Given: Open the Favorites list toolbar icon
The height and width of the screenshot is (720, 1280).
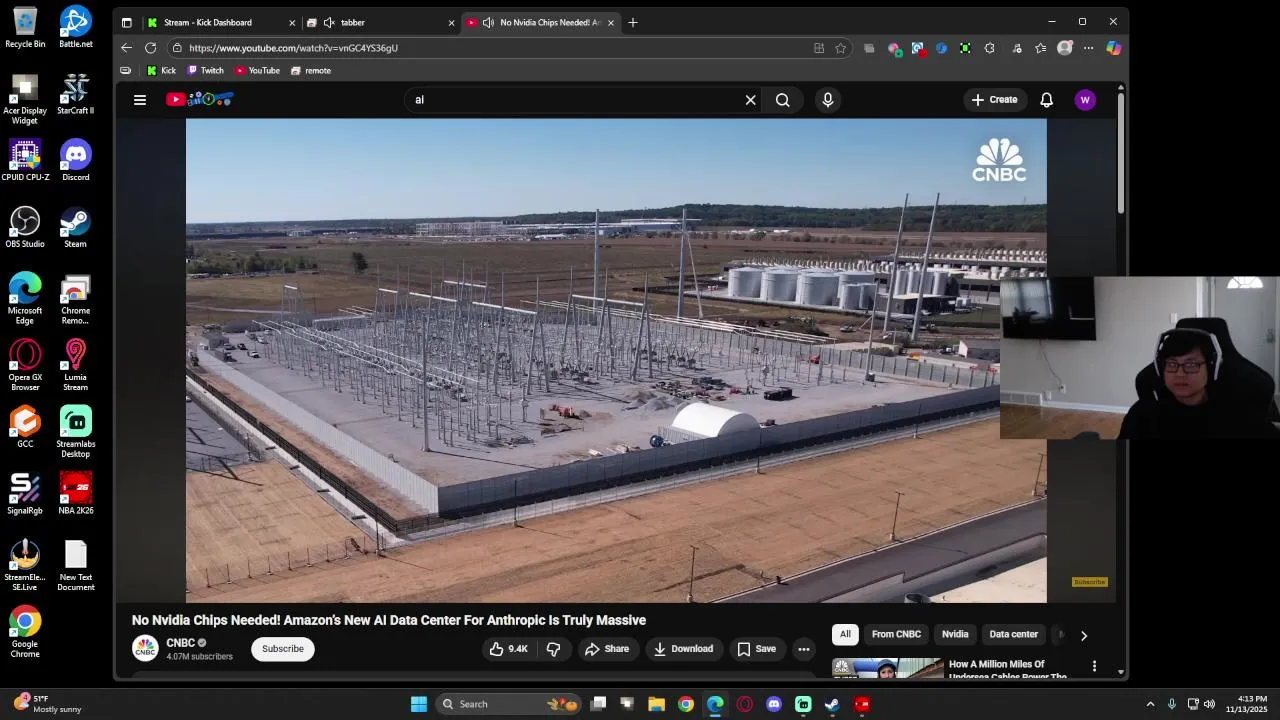Looking at the screenshot, I should tap(1041, 48).
